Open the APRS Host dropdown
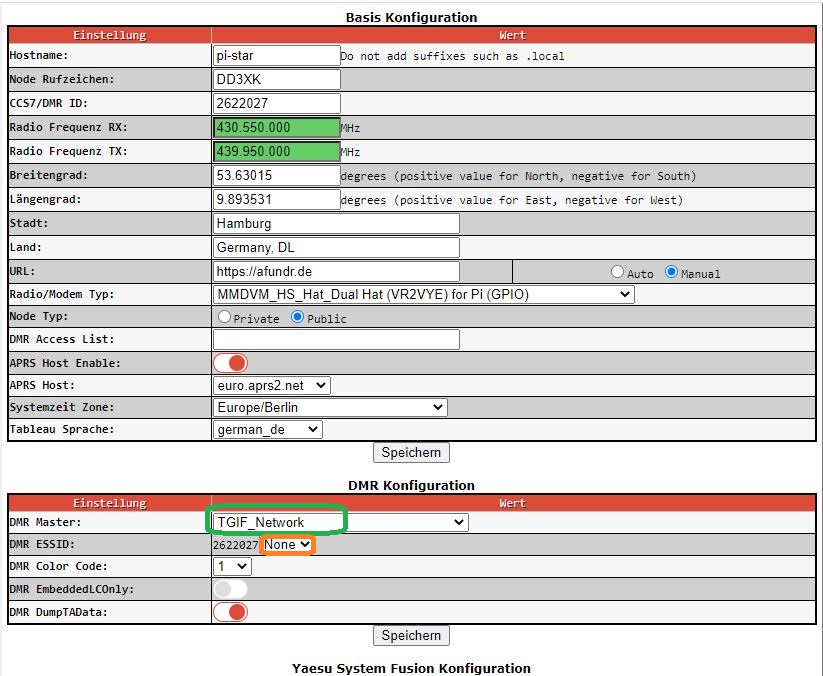 272,385
